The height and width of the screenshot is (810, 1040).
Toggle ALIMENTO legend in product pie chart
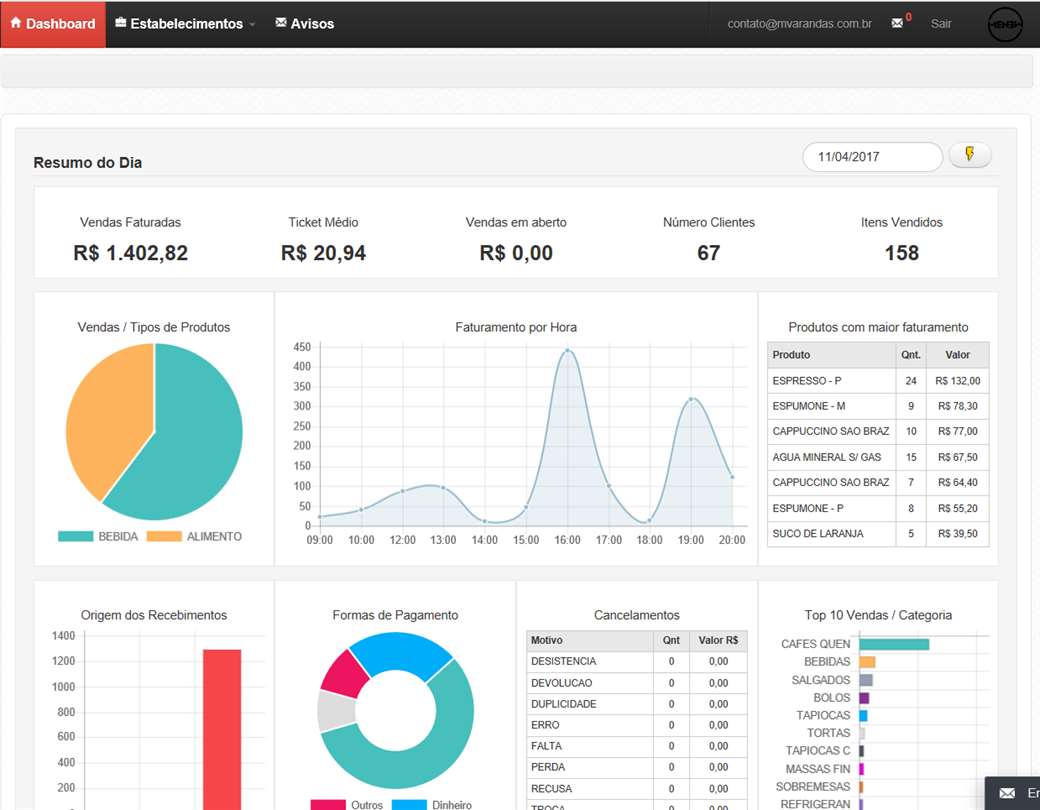(194, 536)
